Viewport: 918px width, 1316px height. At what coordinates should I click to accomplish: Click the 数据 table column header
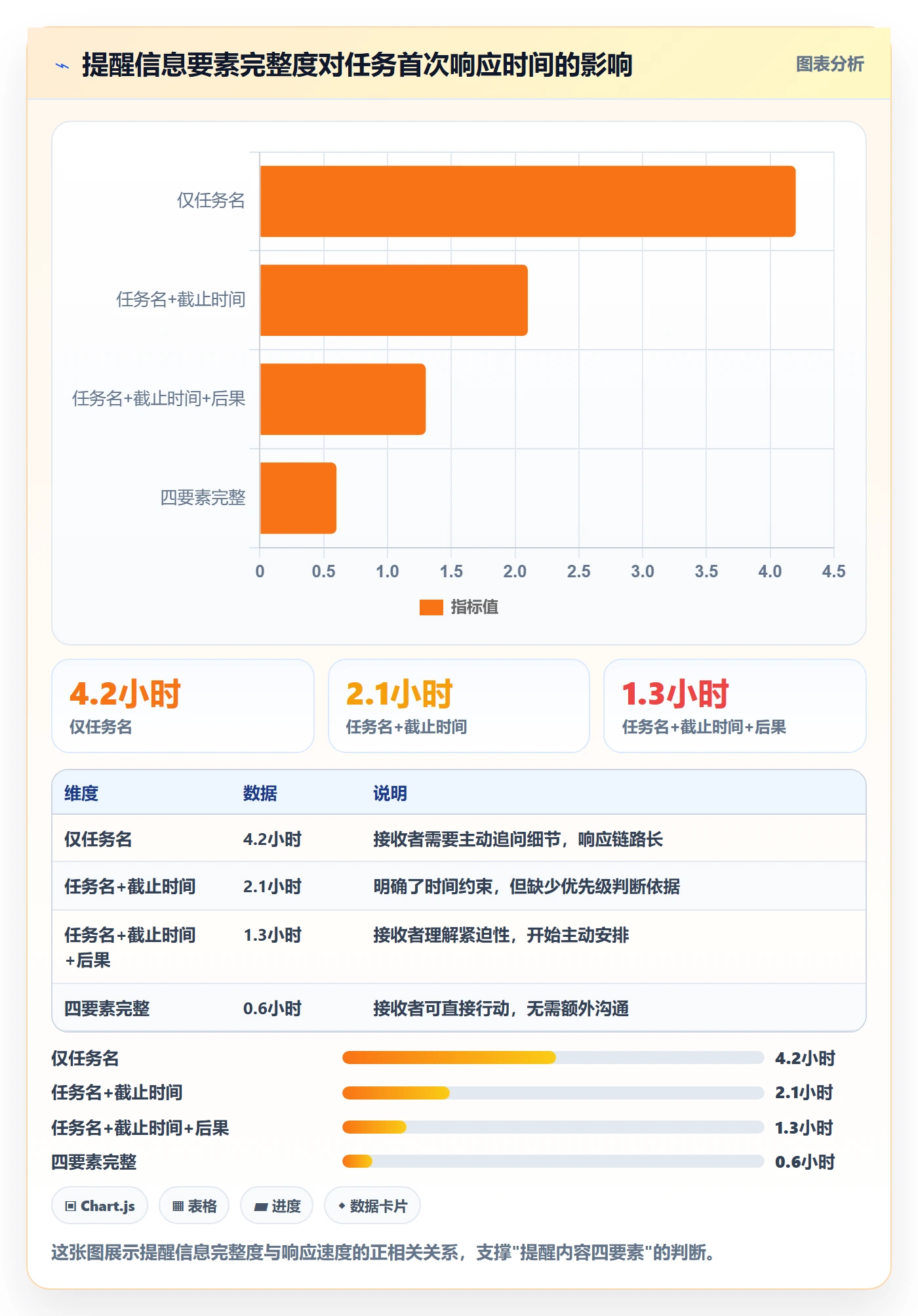click(260, 793)
